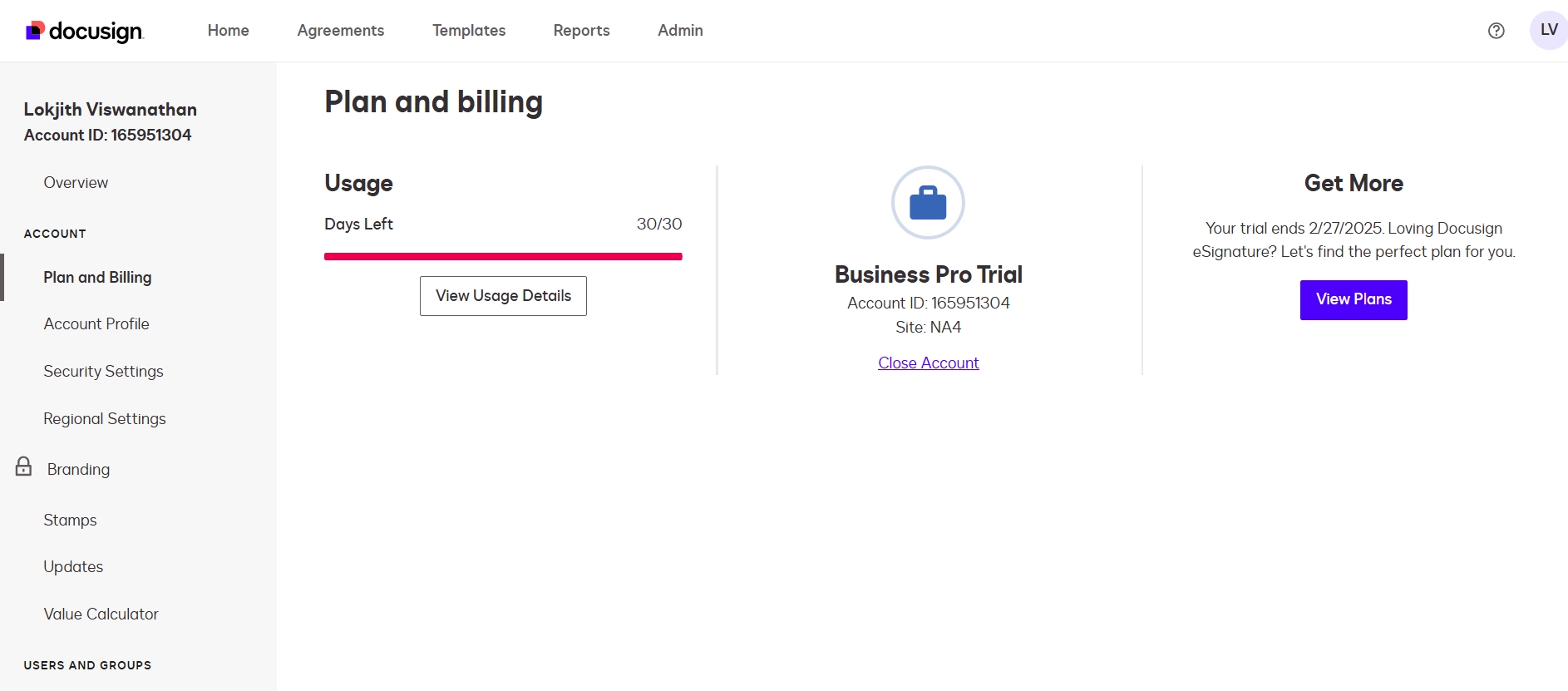Screen dimensions: 1568x691
Task: Open the Reports tab
Action: point(582,31)
